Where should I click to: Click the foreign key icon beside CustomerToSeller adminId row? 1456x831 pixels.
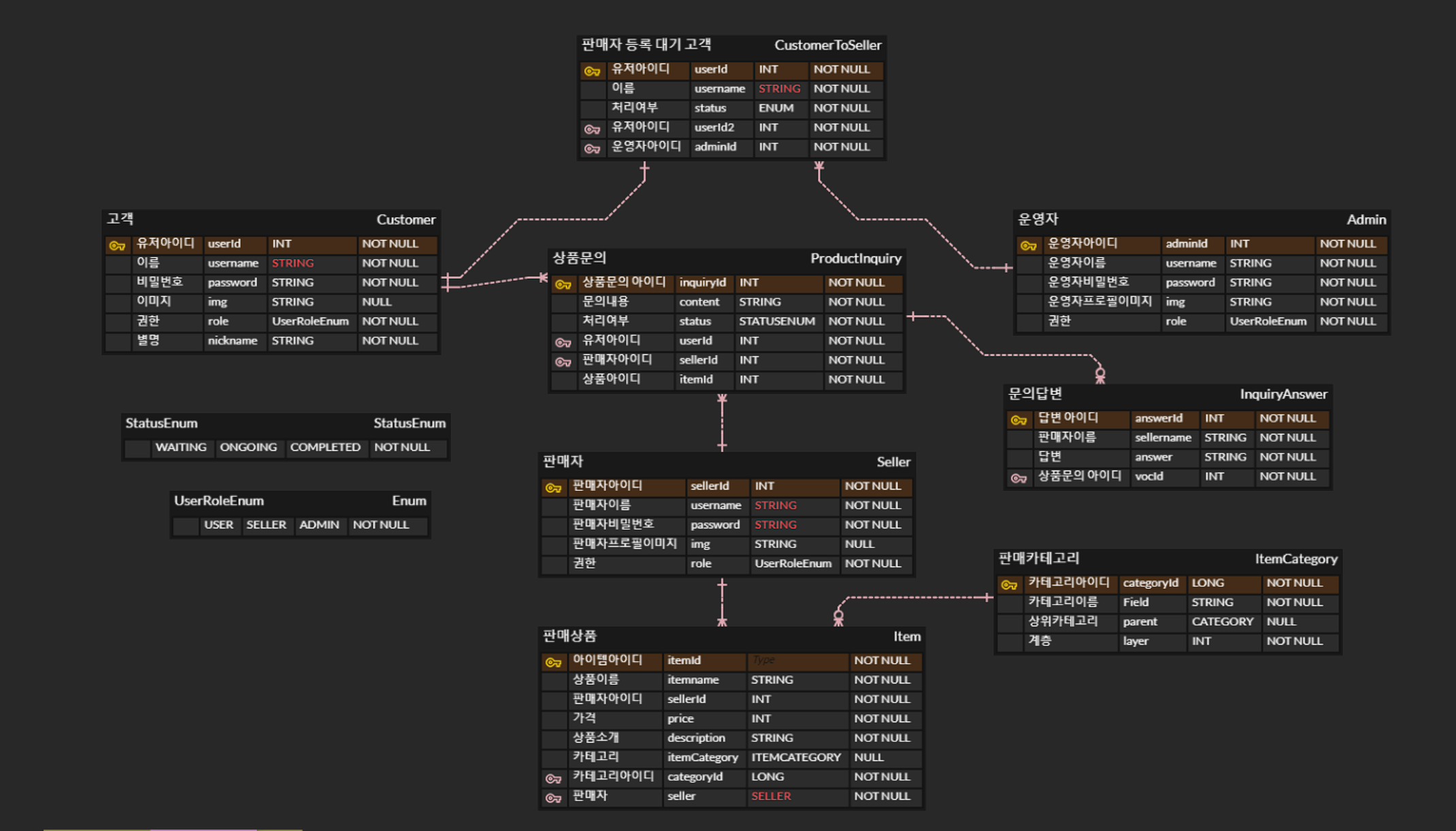(592, 148)
